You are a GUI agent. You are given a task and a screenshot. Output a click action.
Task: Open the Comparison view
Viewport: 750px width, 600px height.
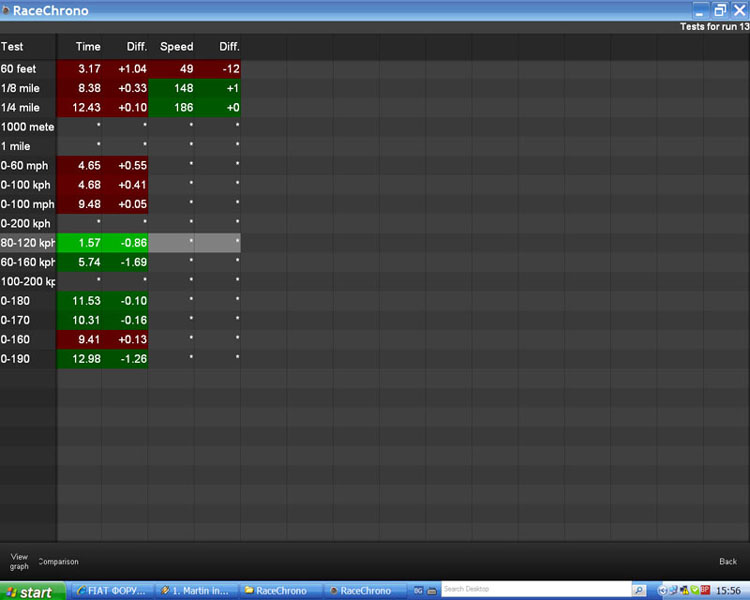58,562
